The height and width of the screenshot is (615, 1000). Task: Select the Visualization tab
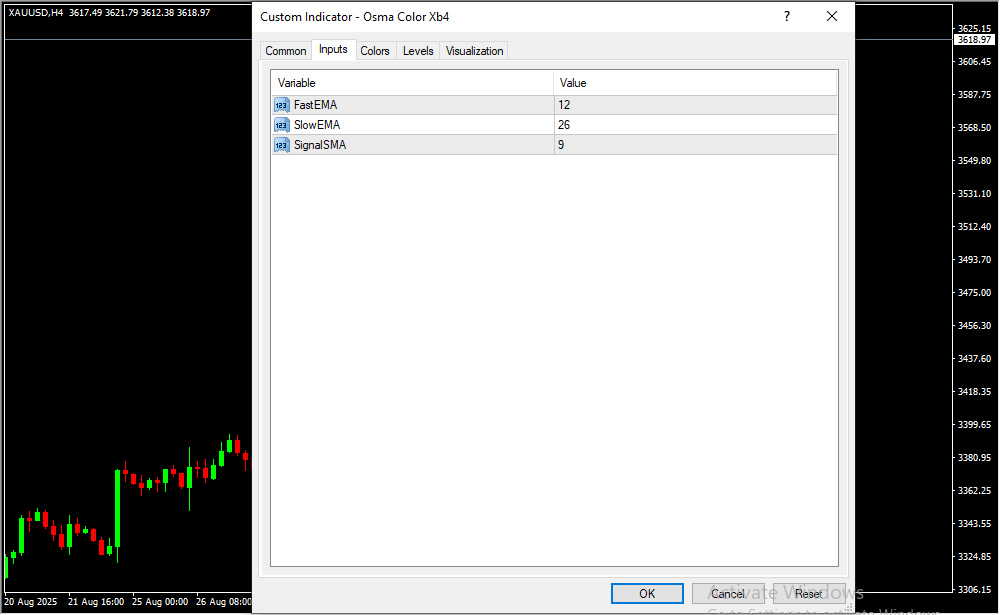coord(474,51)
